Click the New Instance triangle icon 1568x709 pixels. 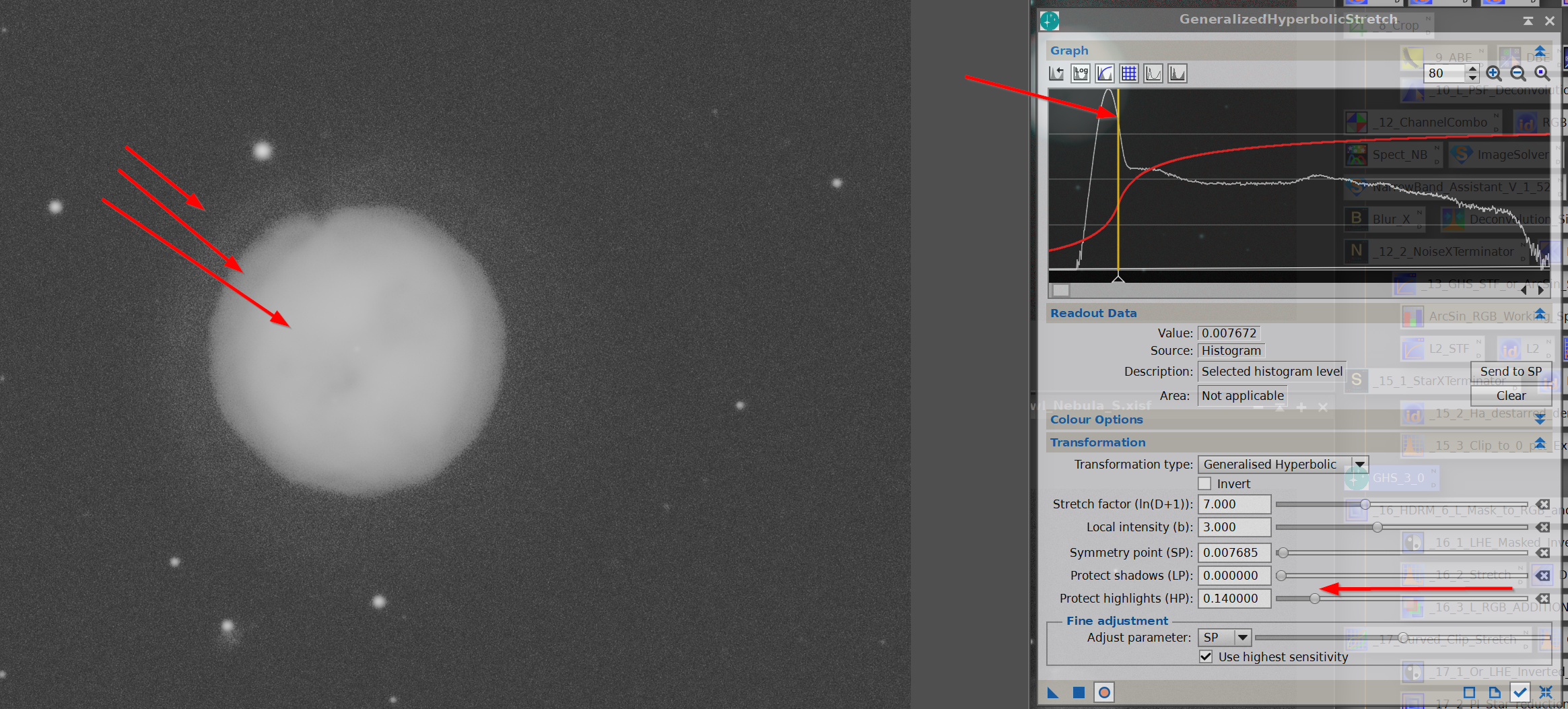tap(1054, 693)
